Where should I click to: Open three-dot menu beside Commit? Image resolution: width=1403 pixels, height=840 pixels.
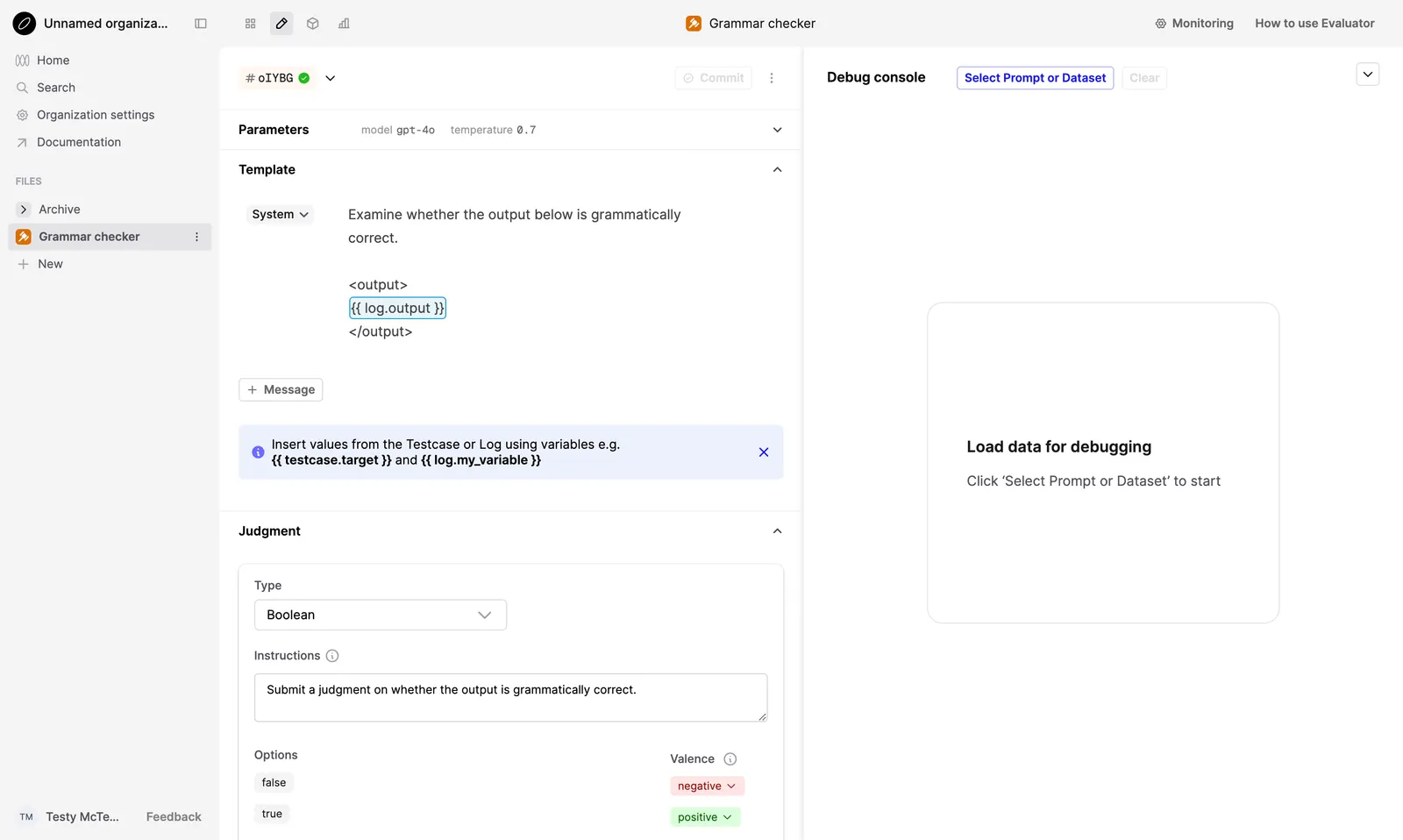pyautogui.click(x=772, y=78)
